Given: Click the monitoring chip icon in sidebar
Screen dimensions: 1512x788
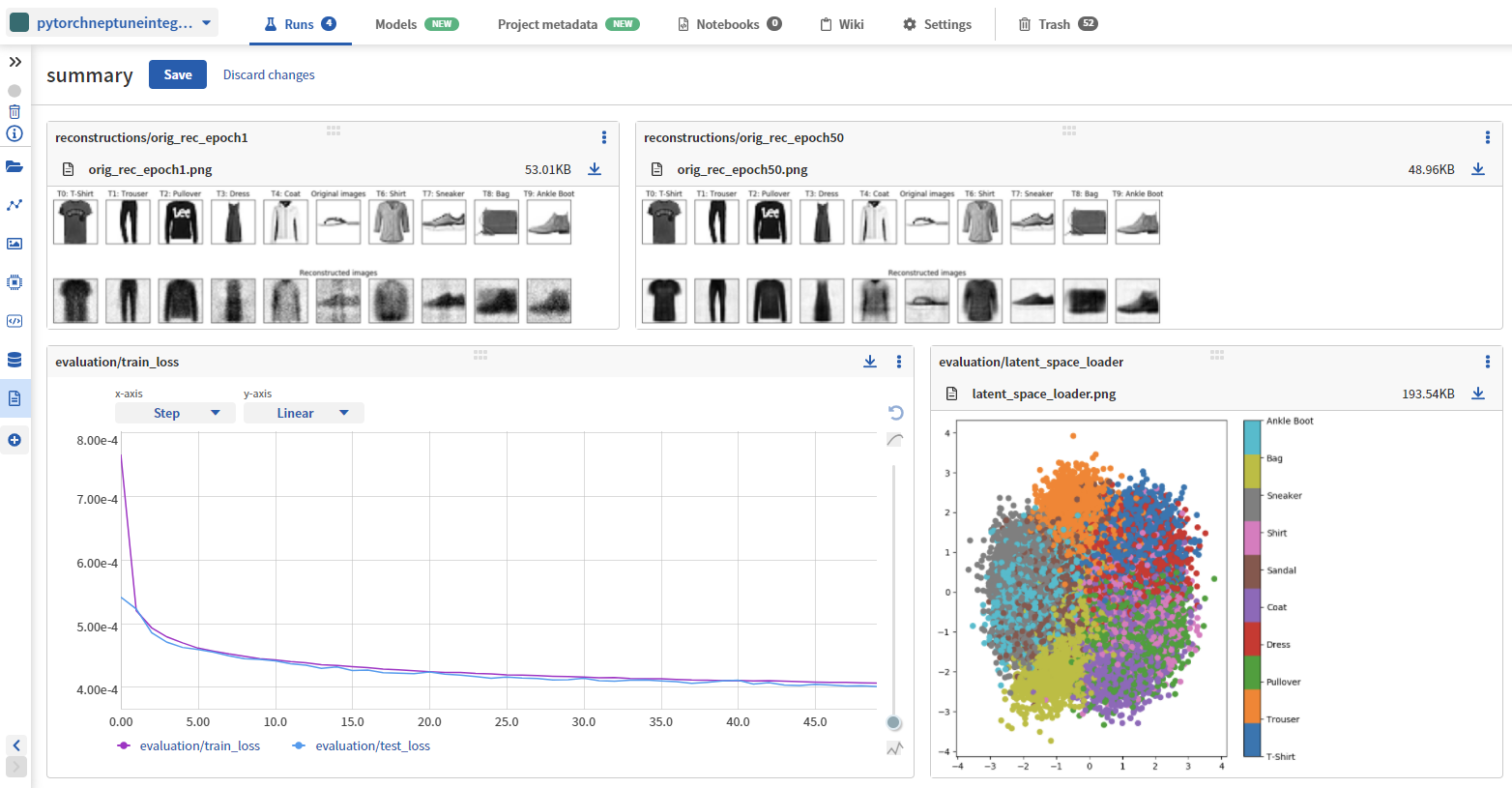Looking at the screenshot, I should [x=15, y=282].
